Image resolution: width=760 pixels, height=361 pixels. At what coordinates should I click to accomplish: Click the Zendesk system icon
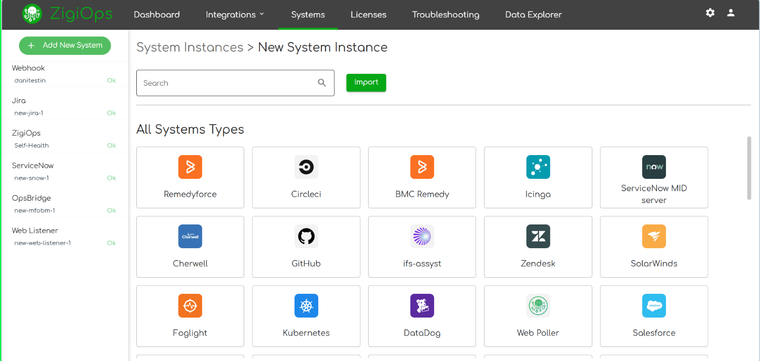(538, 236)
